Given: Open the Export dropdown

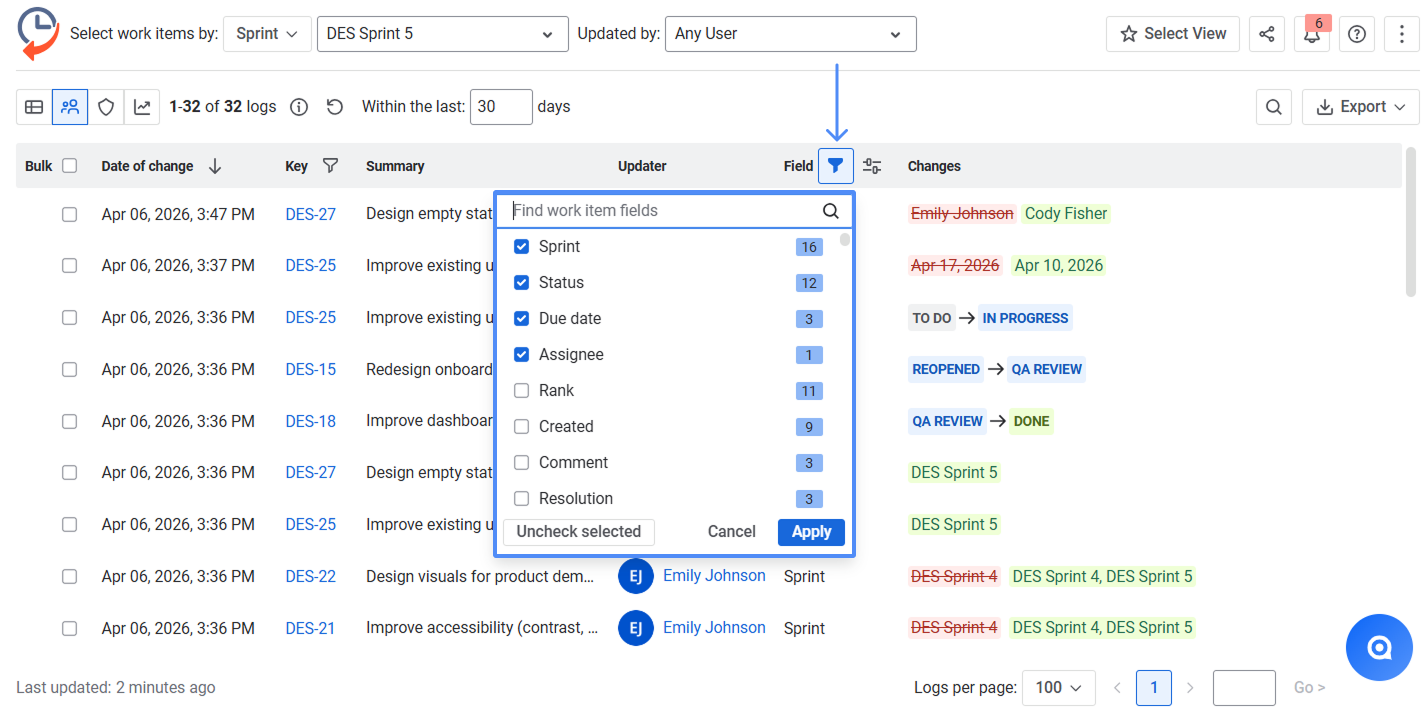Looking at the screenshot, I should pyautogui.click(x=1361, y=107).
